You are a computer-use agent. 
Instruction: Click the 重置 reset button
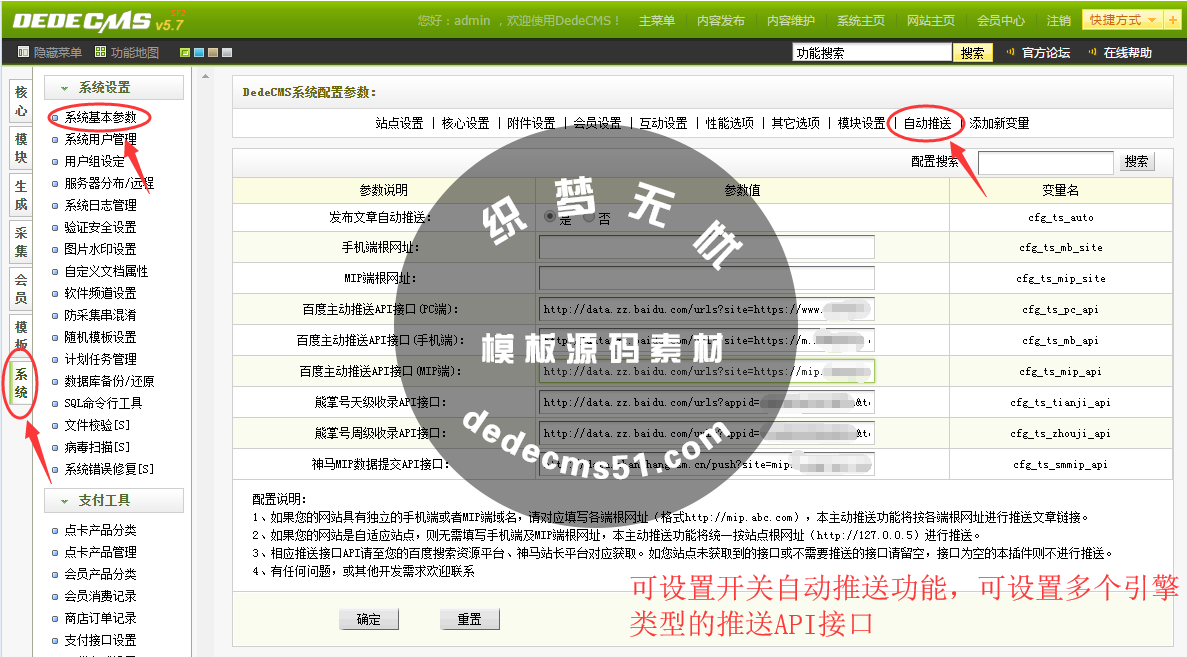tap(469, 618)
